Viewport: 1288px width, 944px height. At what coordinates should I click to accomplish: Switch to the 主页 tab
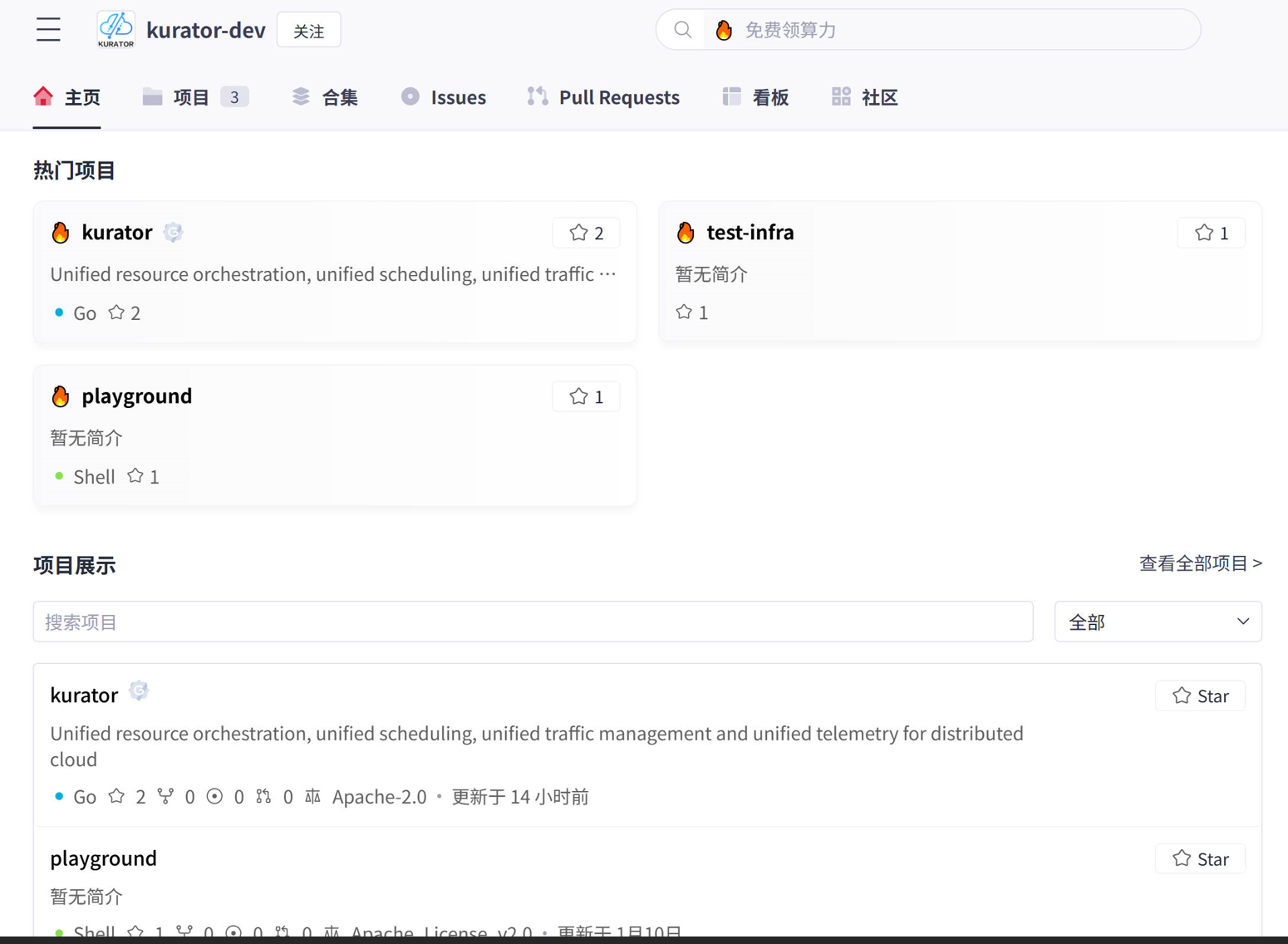click(66, 97)
